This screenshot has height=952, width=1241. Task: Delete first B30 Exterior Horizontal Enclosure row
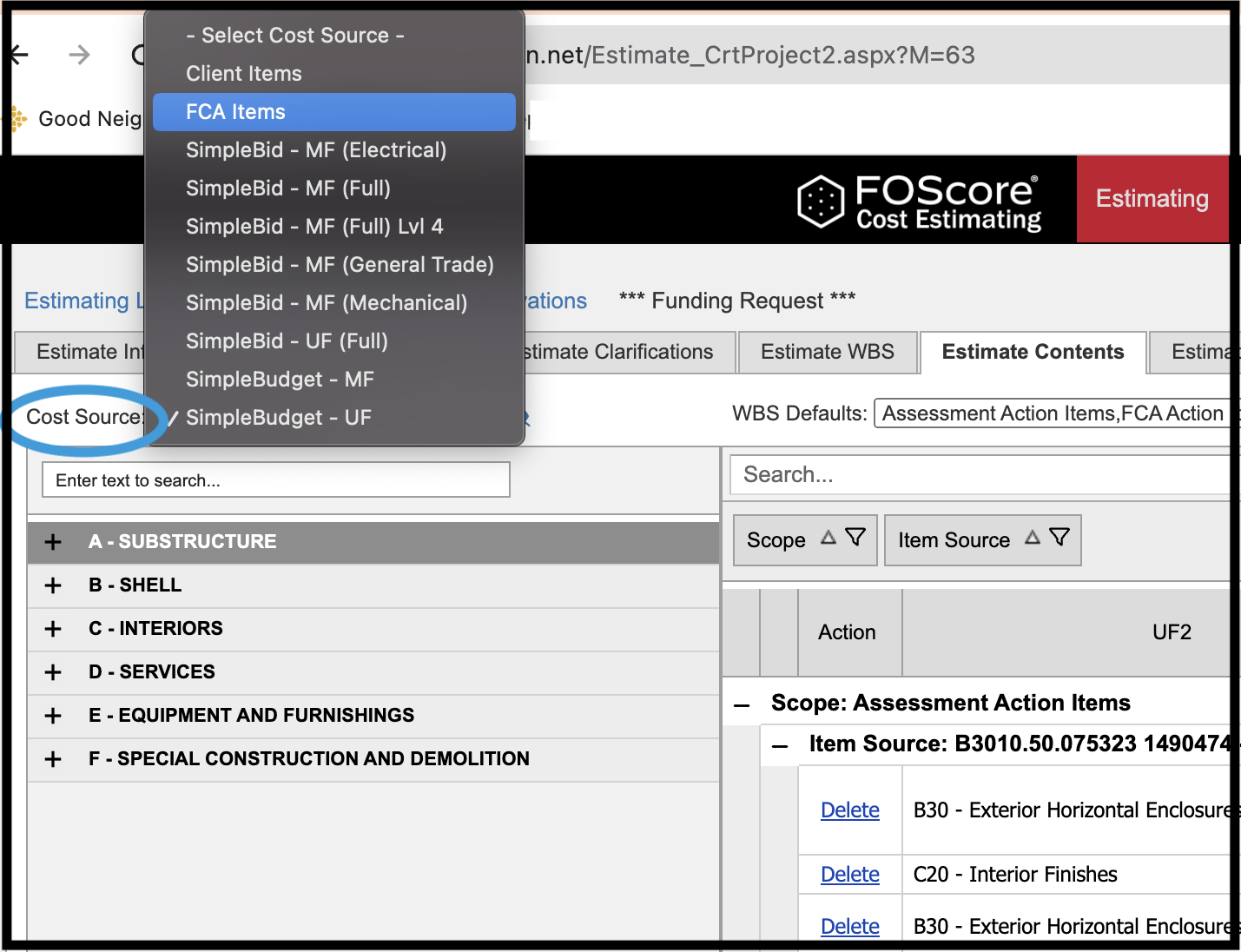click(x=850, y=810)
